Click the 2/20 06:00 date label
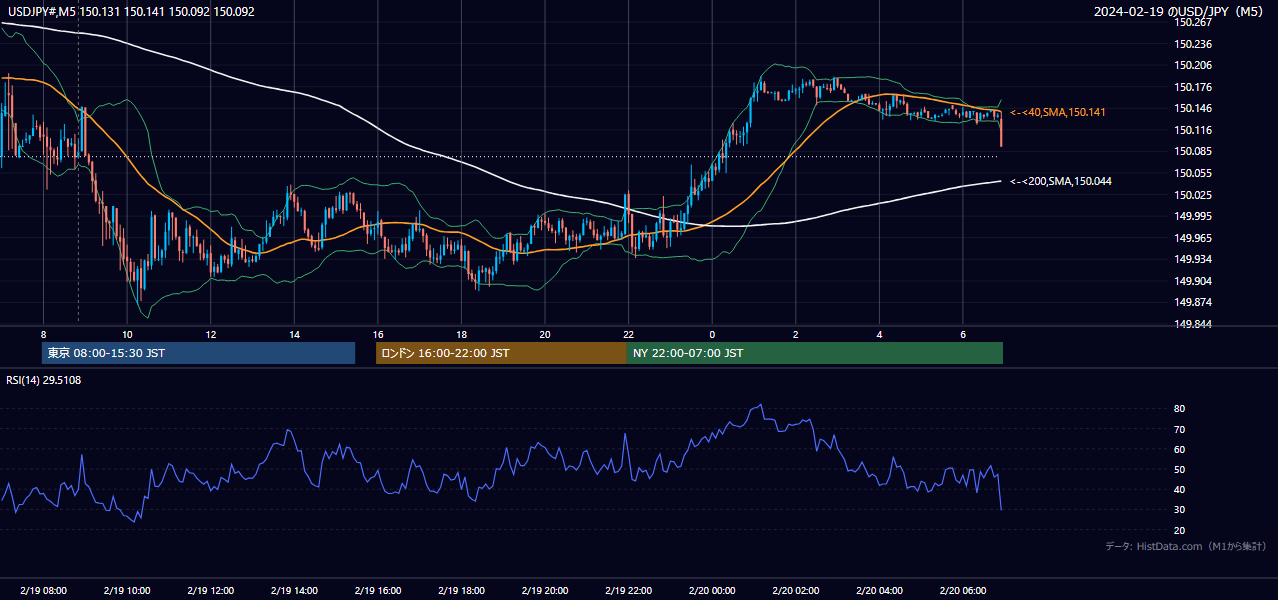This screenshot has height=600, width=1278. coord(963,591)
